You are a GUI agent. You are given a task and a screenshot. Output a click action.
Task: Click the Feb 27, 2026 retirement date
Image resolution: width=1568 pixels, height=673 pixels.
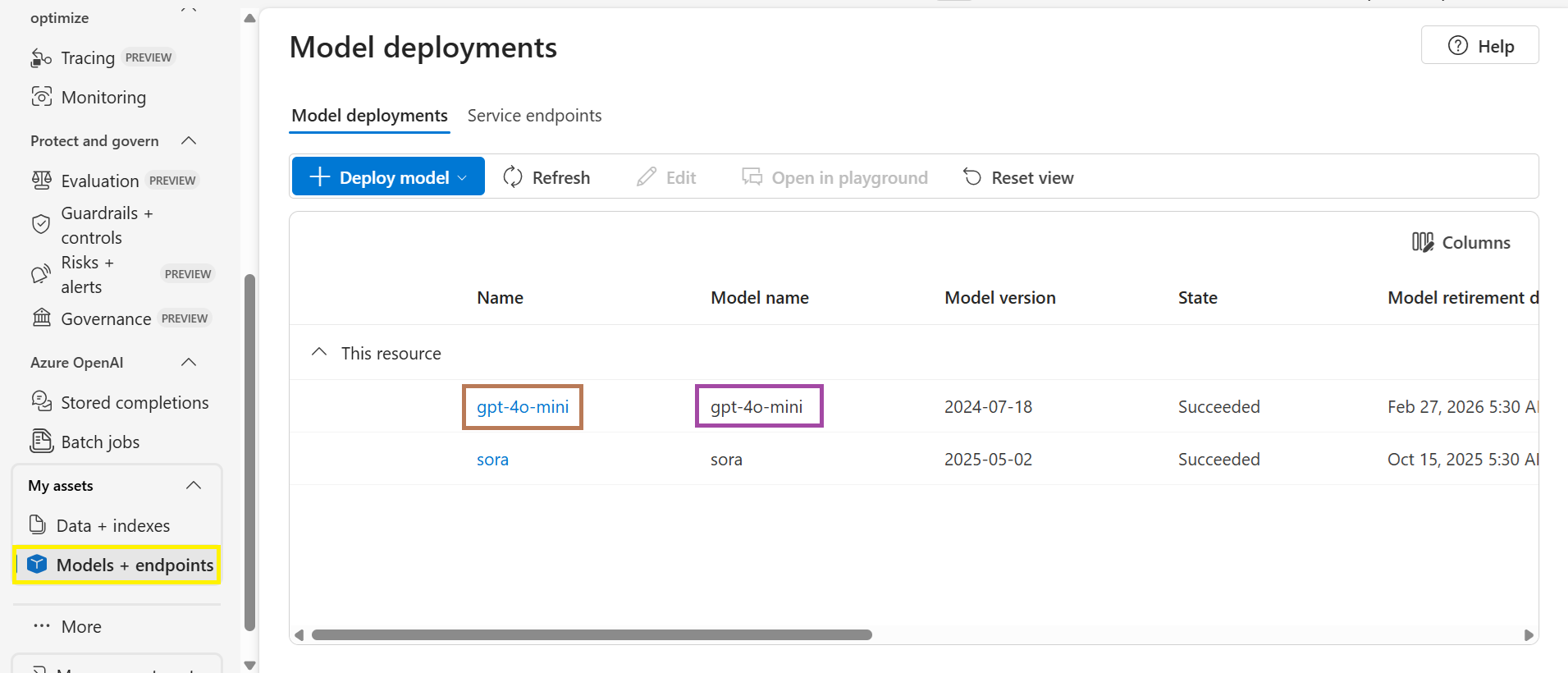[x=1463, y=406]
